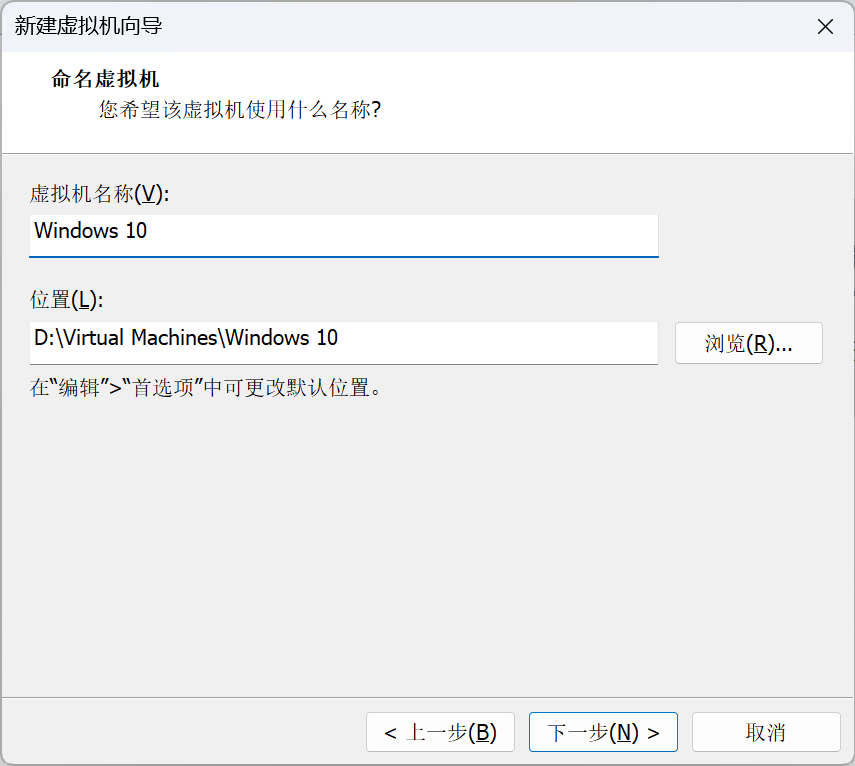
Task: Click the 新建虚拟机向导 title bar text
Action: tap(88, 26)
